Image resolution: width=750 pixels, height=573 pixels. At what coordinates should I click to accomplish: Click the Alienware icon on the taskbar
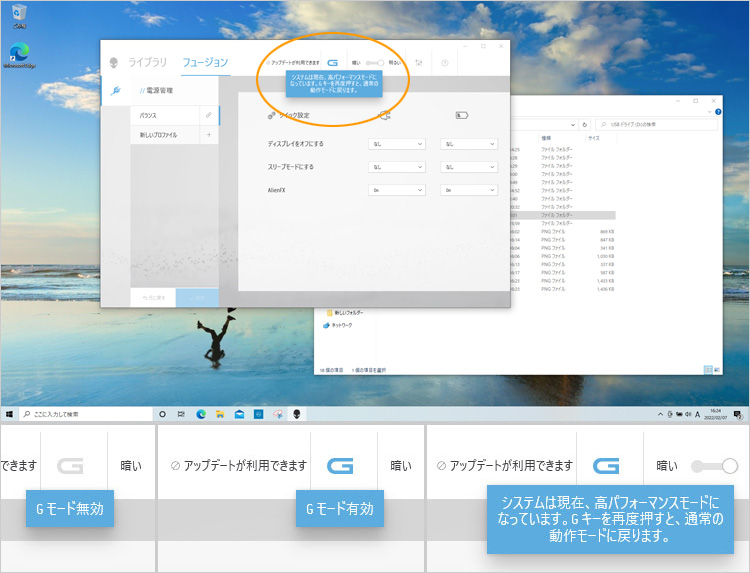297,414
